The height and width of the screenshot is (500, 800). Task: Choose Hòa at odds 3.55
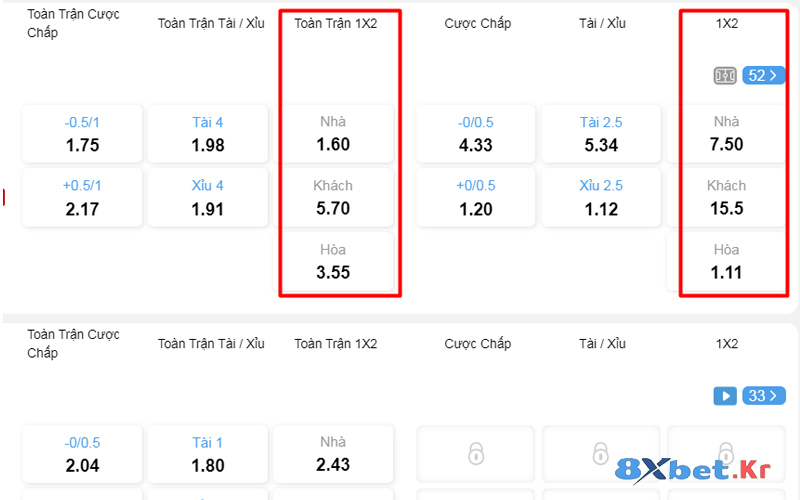[333, 261]
